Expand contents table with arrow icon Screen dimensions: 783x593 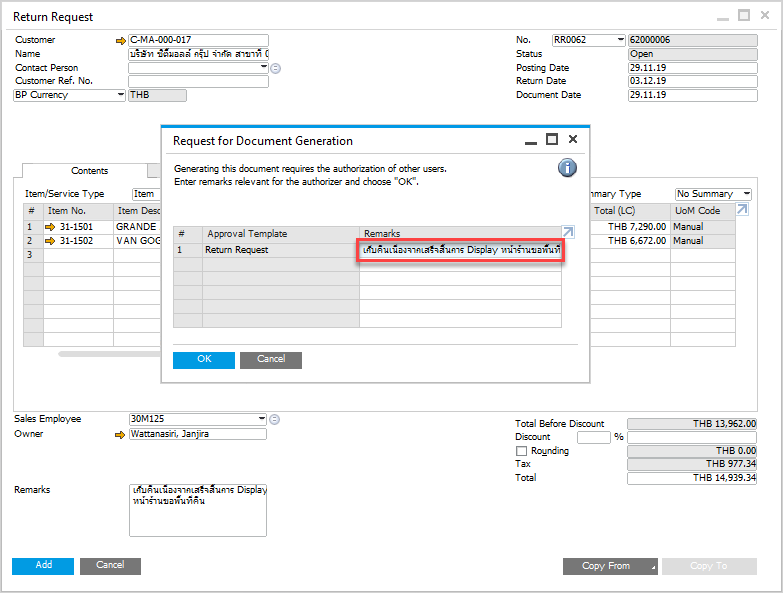tap(743, 210)
